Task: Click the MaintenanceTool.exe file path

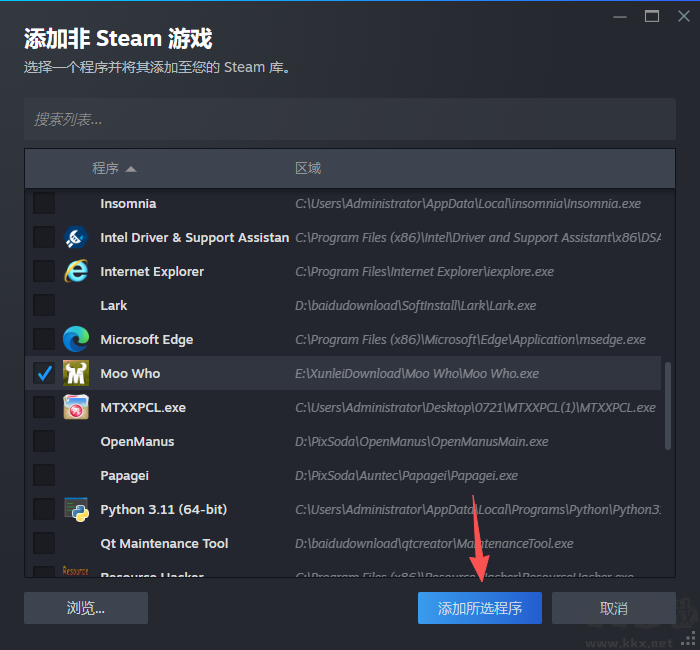Action: 434,543
